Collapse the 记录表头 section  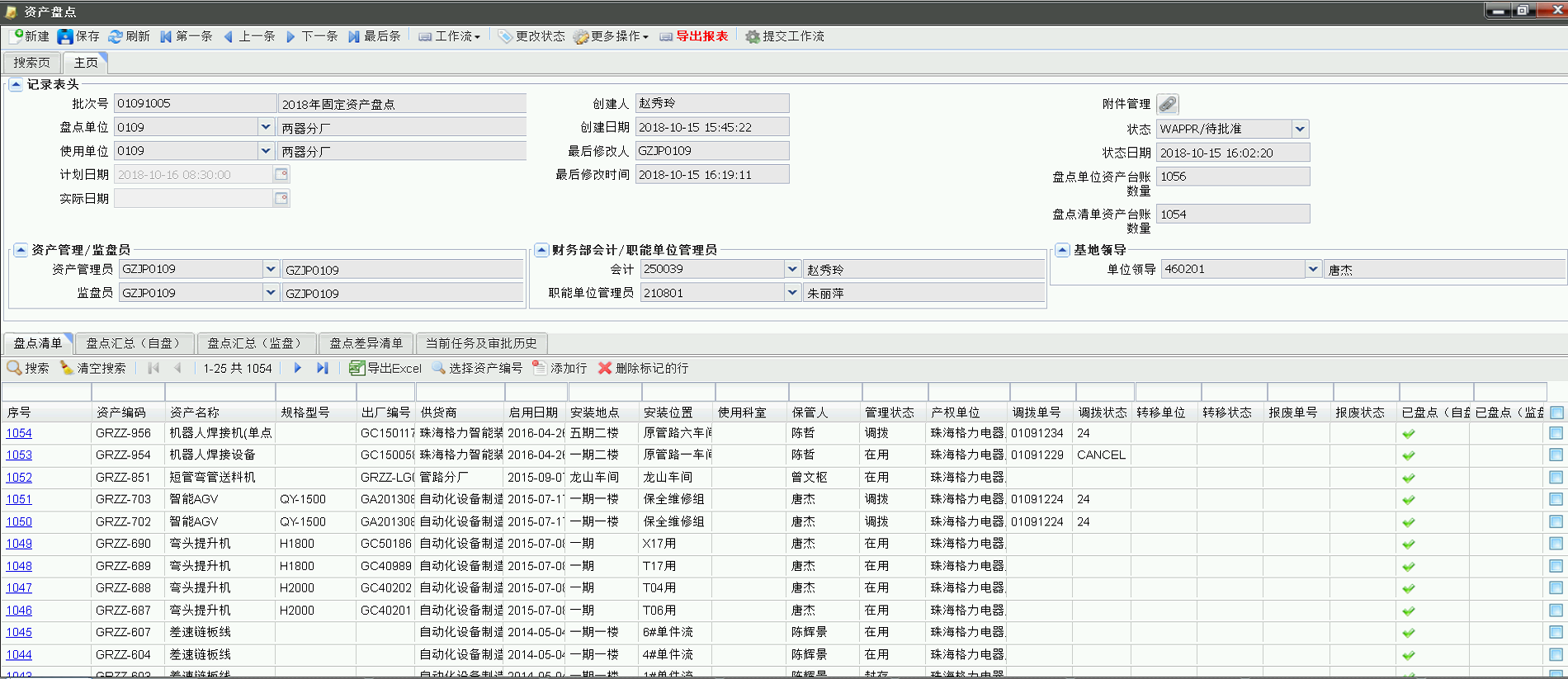(16, 84)
